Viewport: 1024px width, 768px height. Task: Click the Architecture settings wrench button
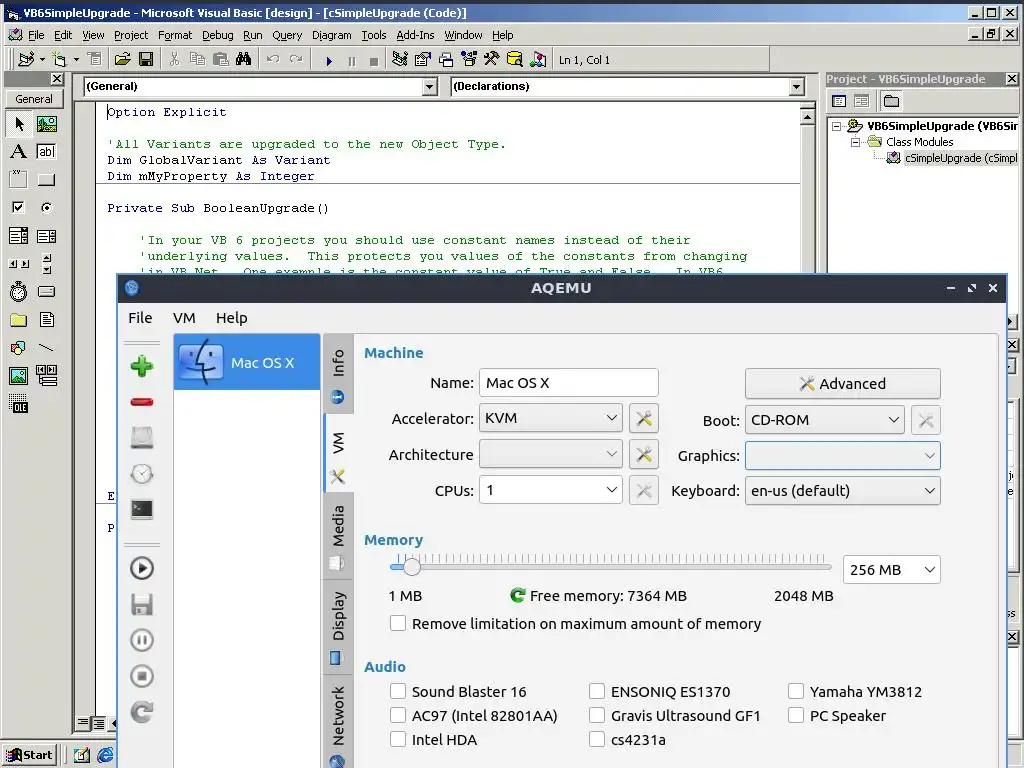(643, 455)
